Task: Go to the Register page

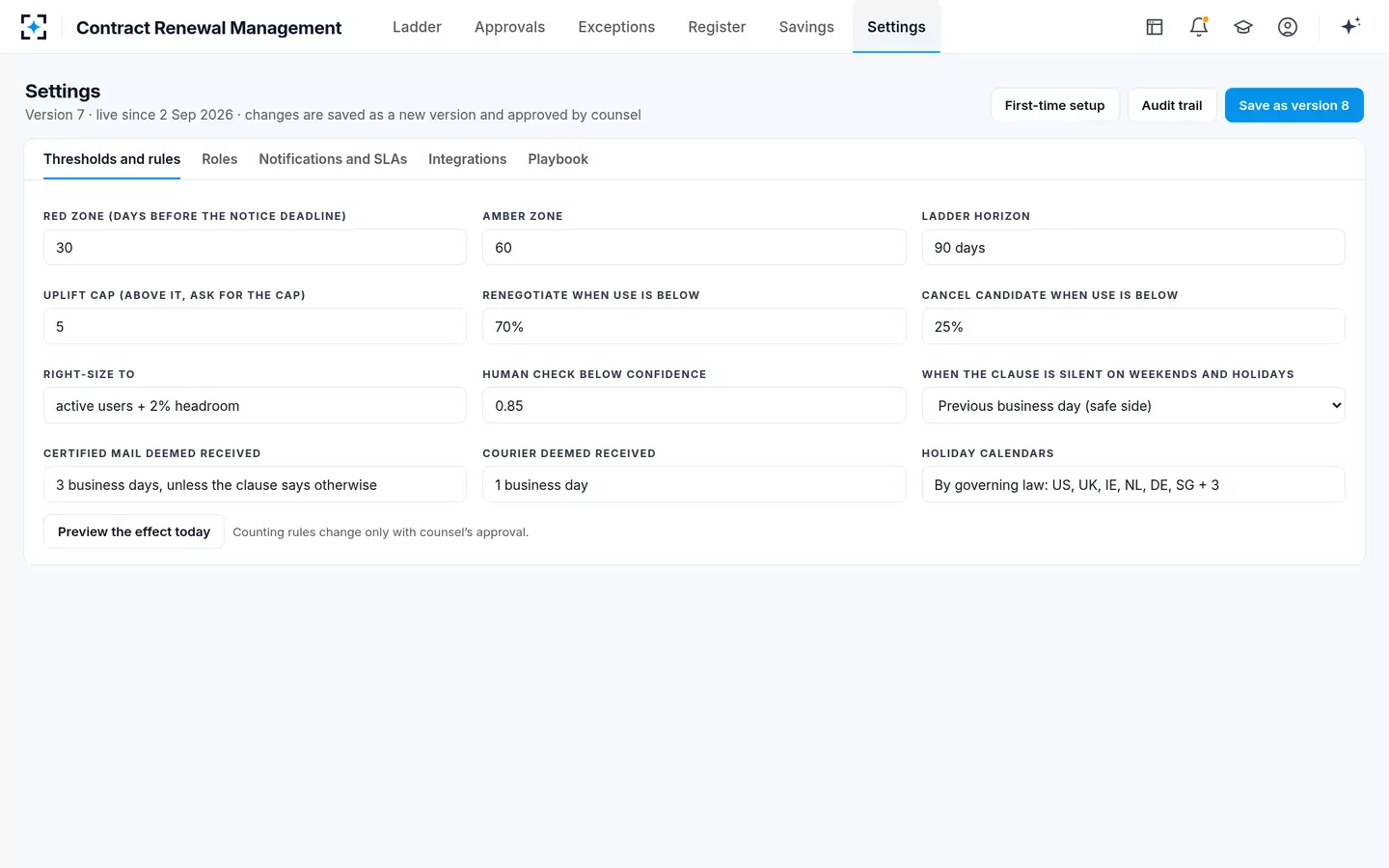Action: (717, 27)
